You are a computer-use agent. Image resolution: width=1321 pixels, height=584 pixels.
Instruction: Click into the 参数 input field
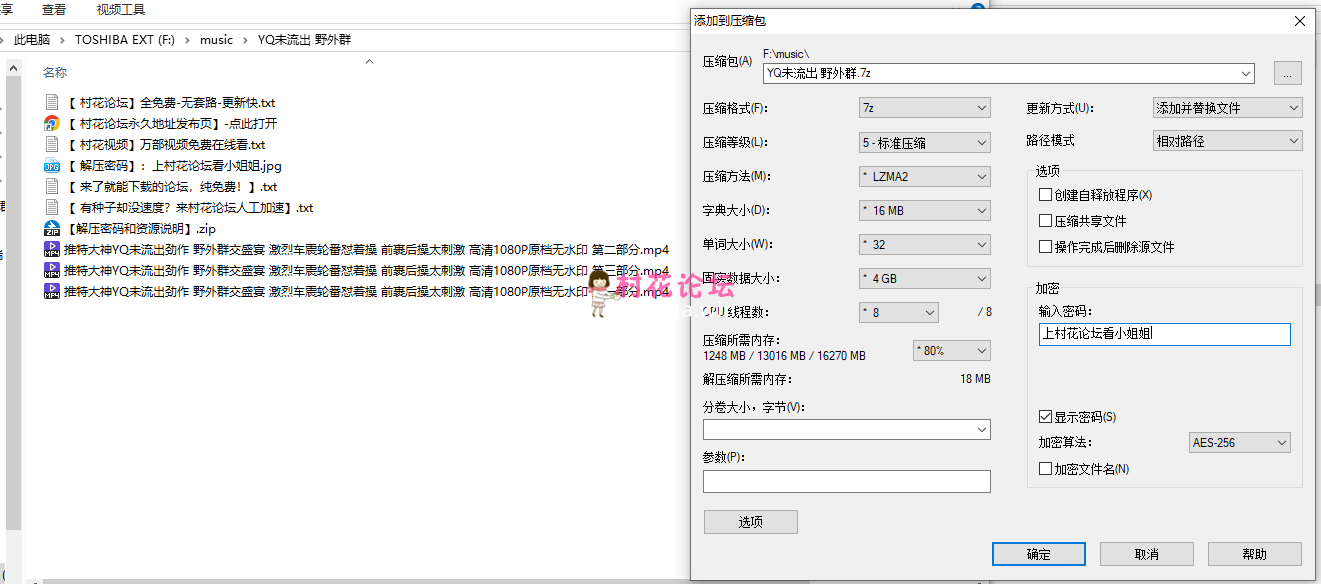[846, 482]
